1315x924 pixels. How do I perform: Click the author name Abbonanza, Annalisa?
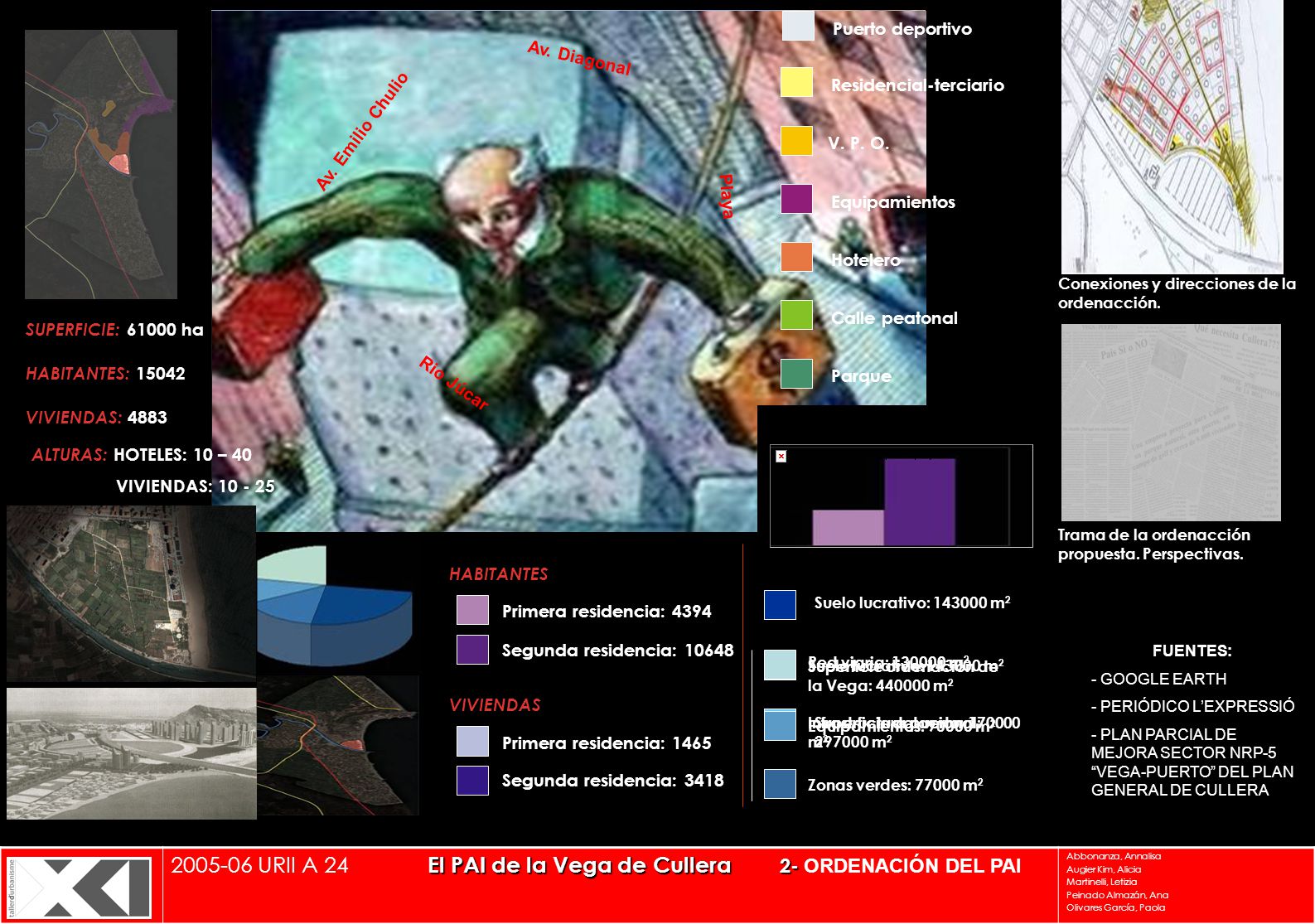(x=1113, y=856)
